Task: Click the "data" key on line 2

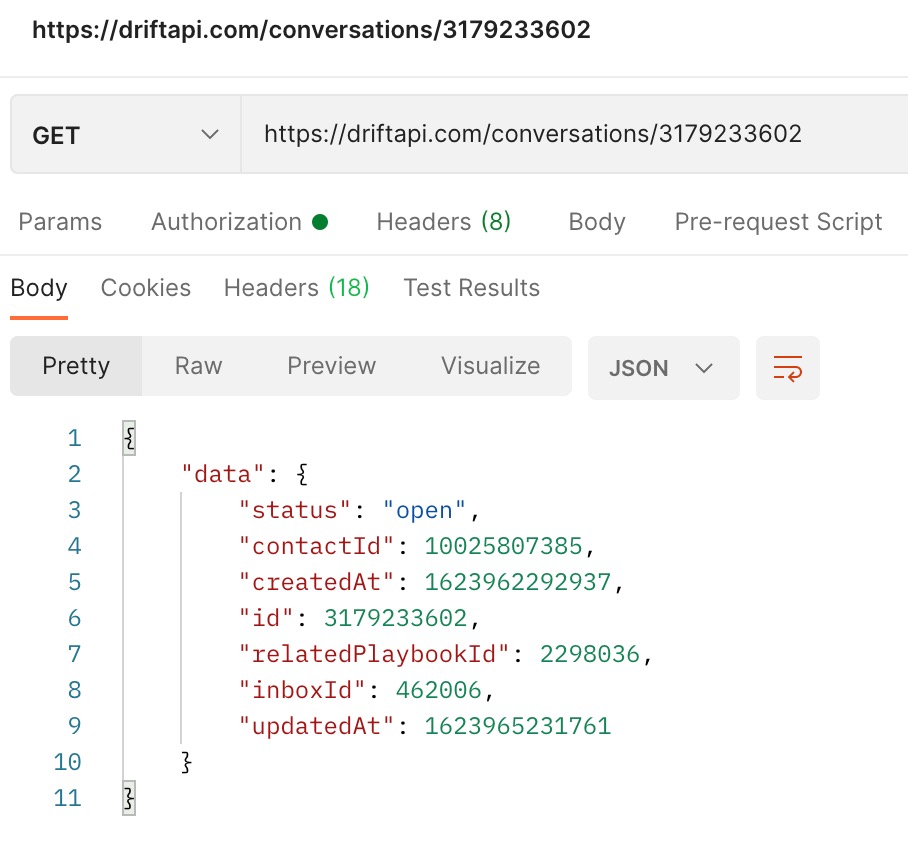Action: pyautogui.click(x=223, y=475)
